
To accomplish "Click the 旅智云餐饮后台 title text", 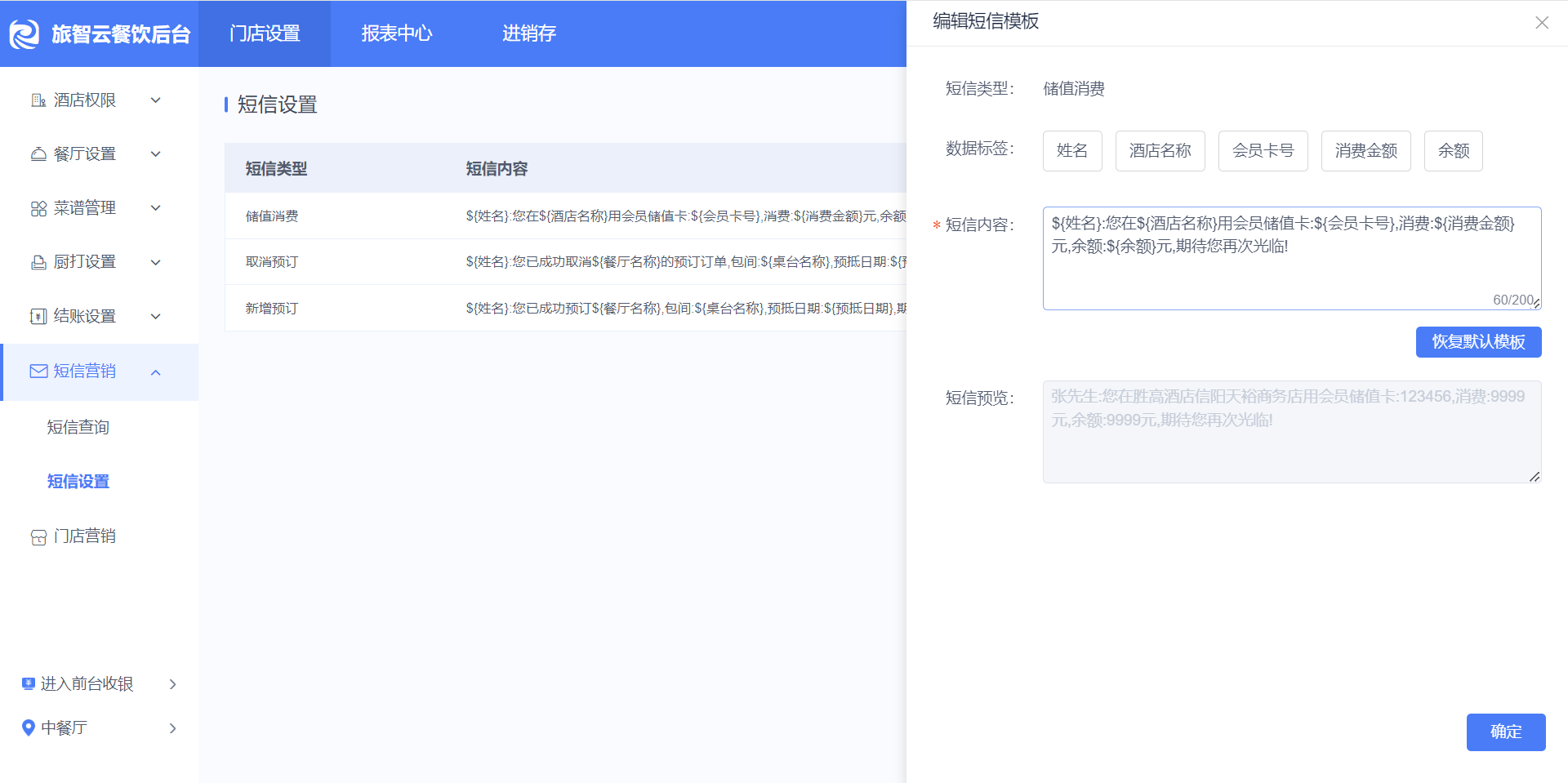I will 121,34.
